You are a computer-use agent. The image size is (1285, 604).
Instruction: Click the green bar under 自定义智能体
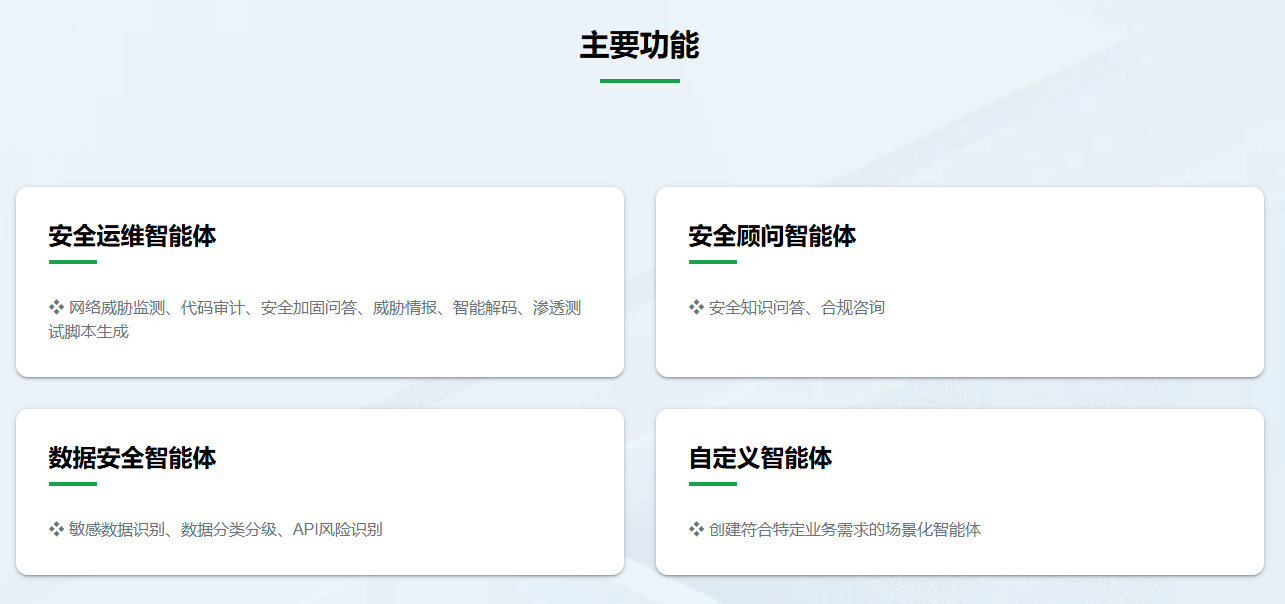(712, 484)
